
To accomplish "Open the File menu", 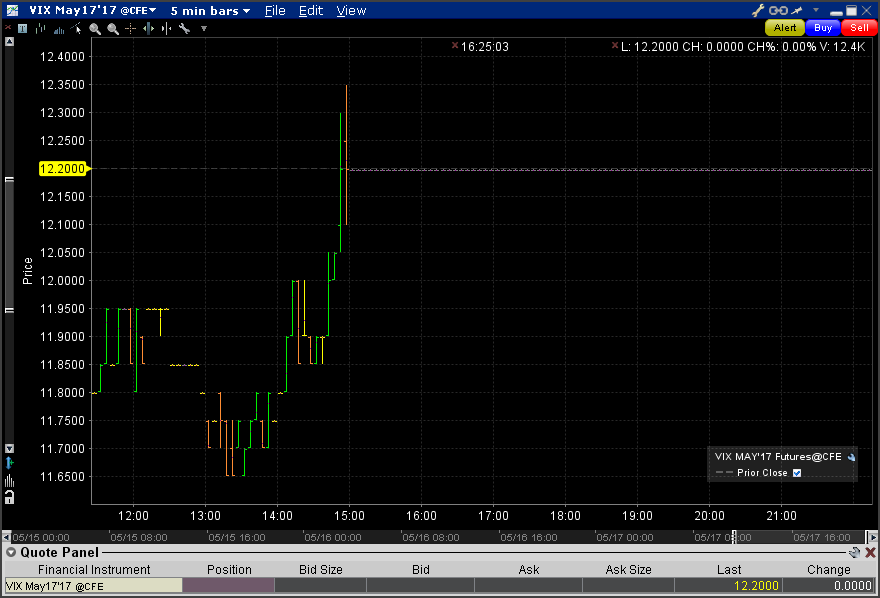I will click(x=275, y=11).
